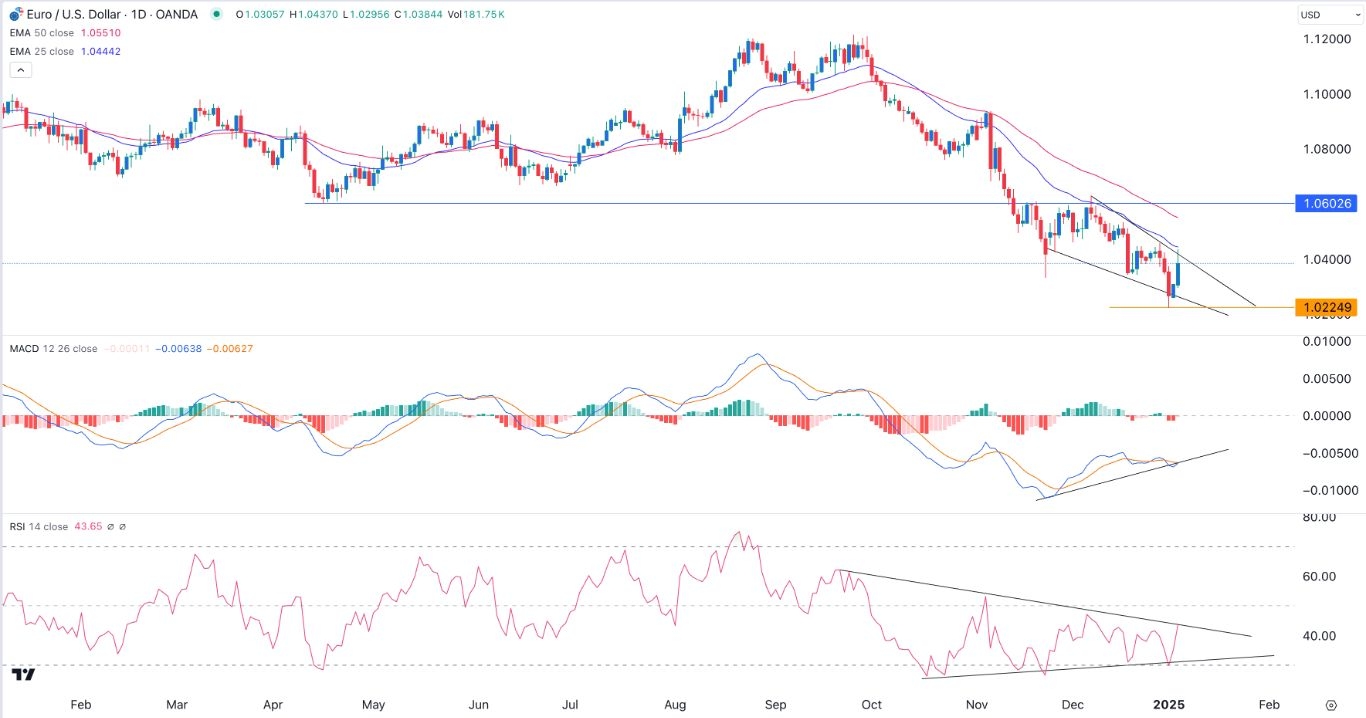Select the Euro / U.S. Dollar symbol title
The width and height of the screenshot is (1366, 718).
(72, 15)
